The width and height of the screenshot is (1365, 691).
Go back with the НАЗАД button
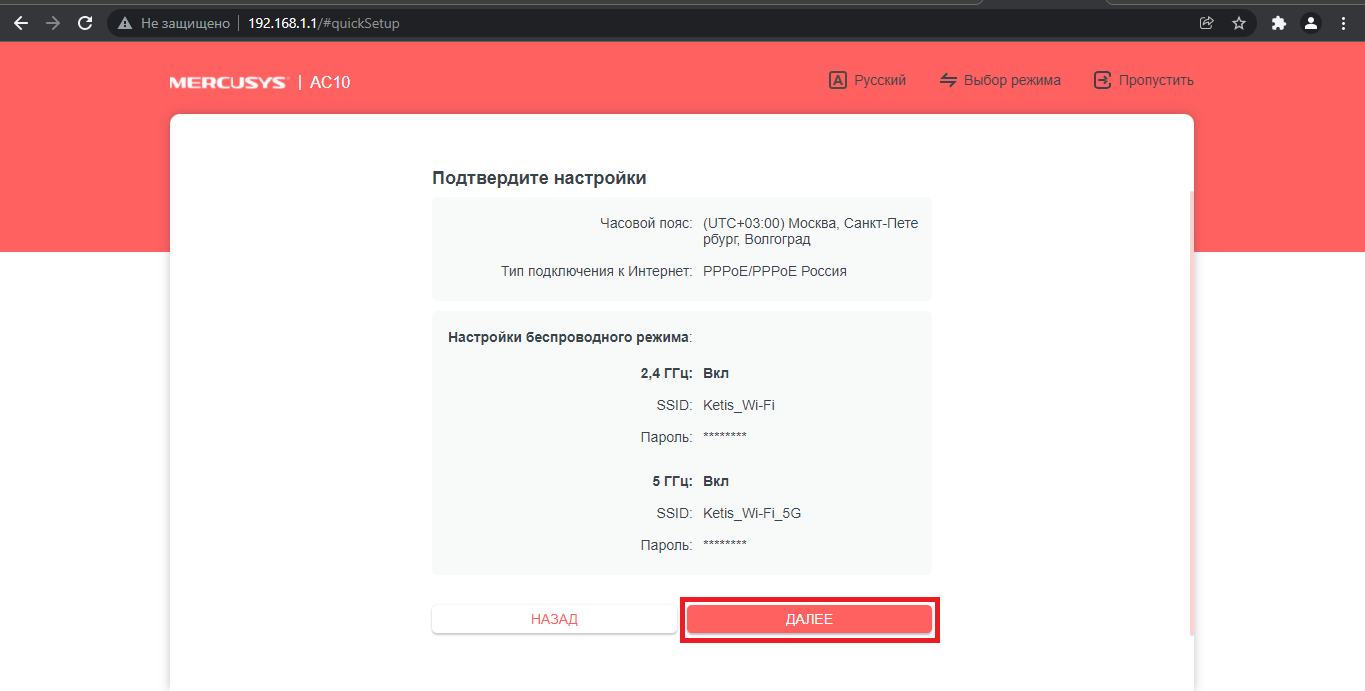(x=554, y=619)
